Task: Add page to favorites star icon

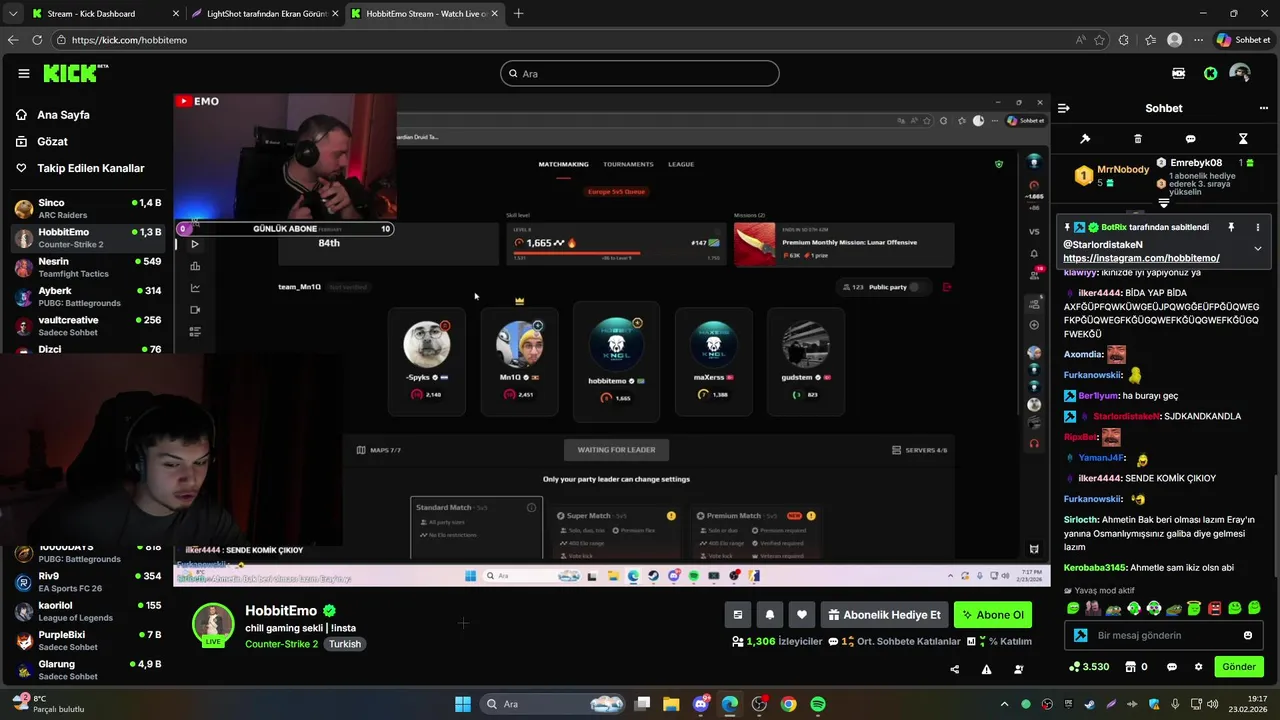Action: coord(1099,40)
